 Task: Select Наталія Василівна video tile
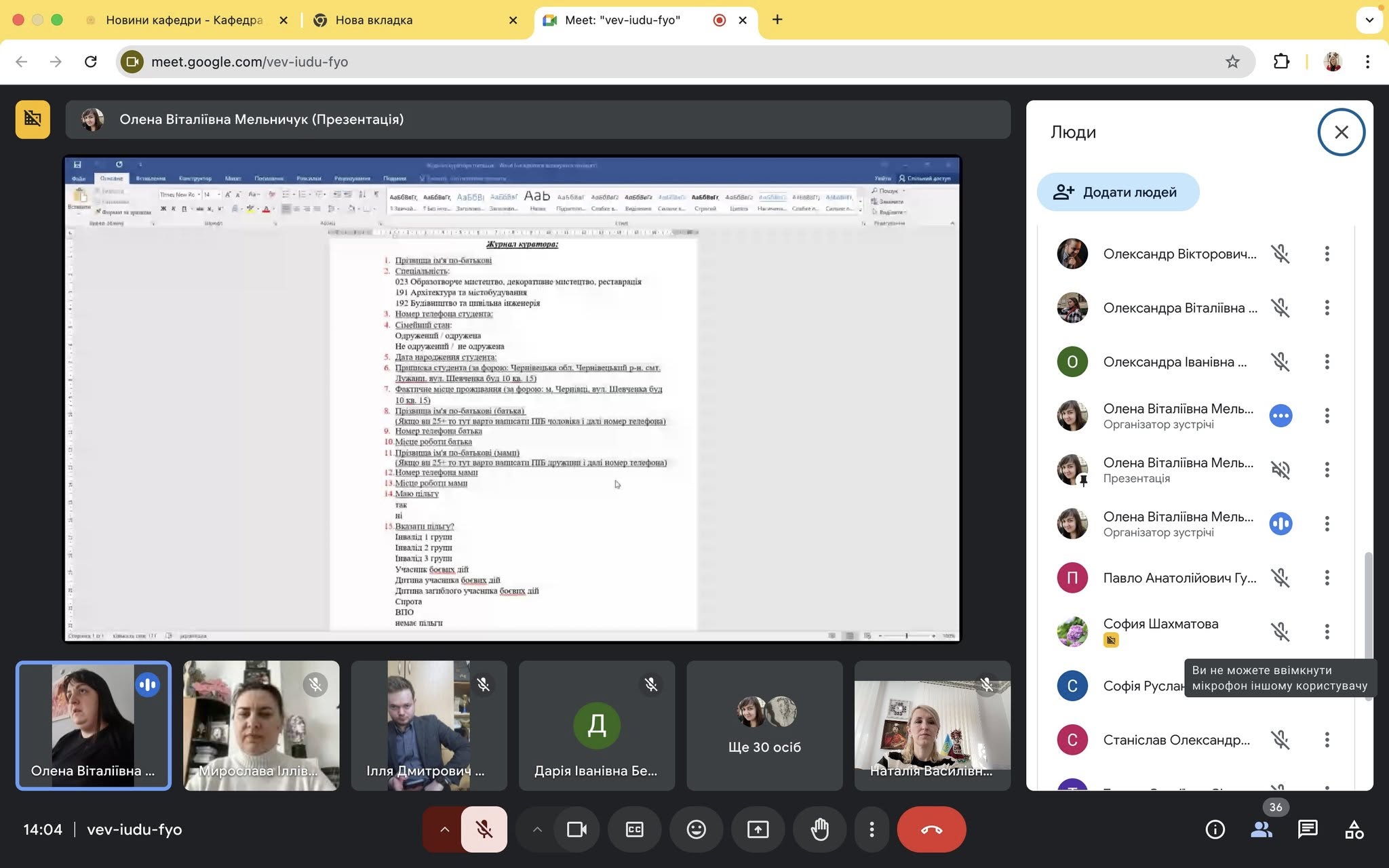932,726
